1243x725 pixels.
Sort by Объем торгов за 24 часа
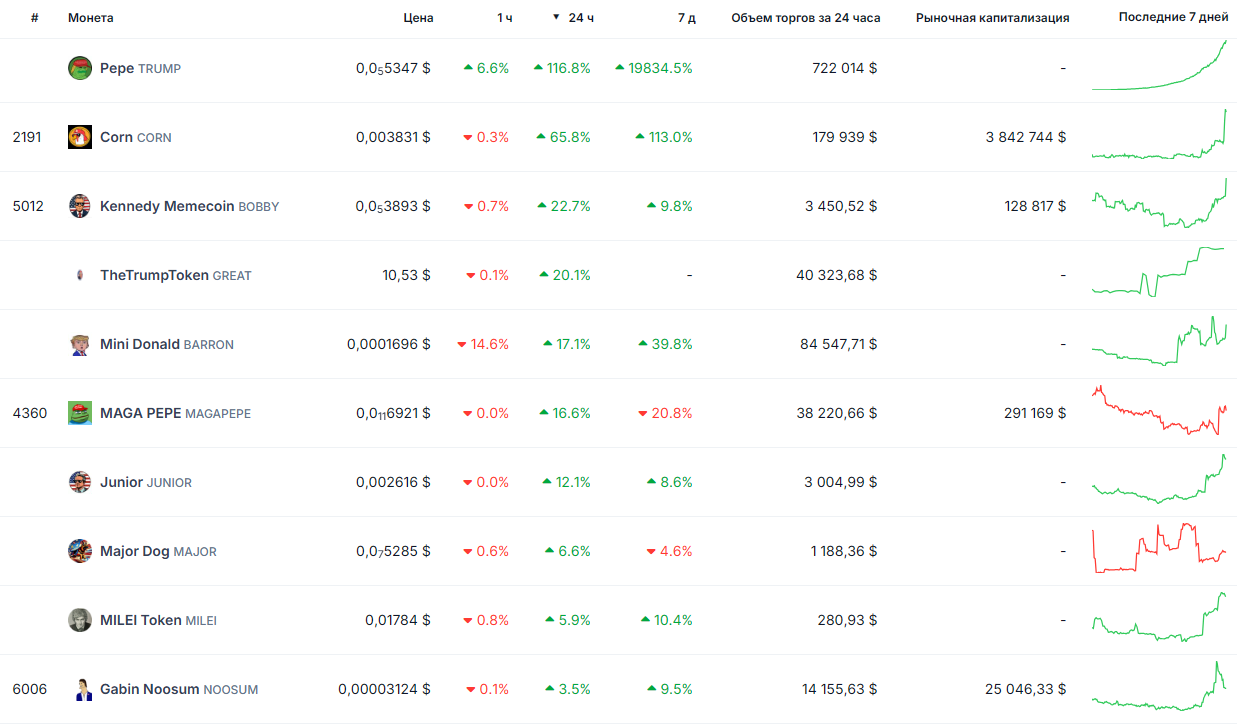coord(806,18)
